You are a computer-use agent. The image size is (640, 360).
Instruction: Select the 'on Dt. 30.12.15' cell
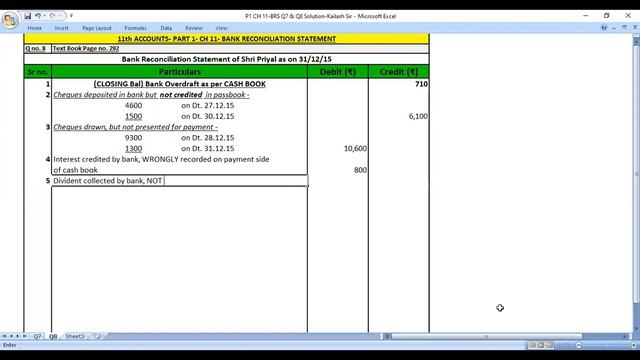208,116
